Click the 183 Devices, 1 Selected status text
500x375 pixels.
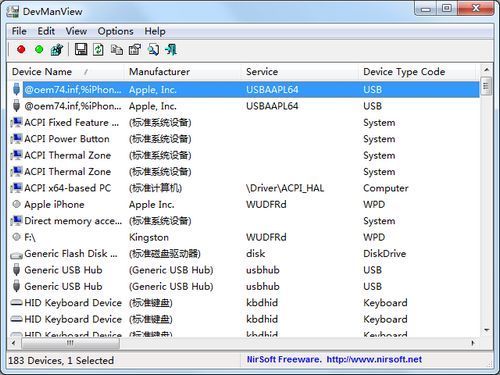(x=61, y=360)
